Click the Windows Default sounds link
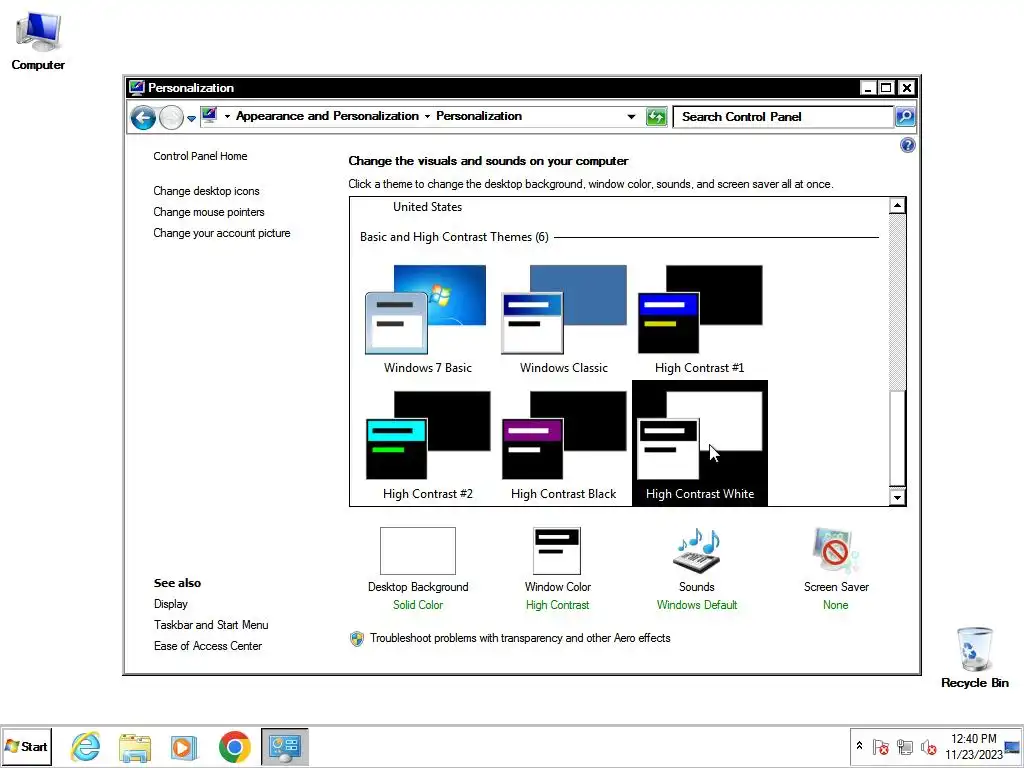Screen dimensions: 1024x768 [697, 605]
